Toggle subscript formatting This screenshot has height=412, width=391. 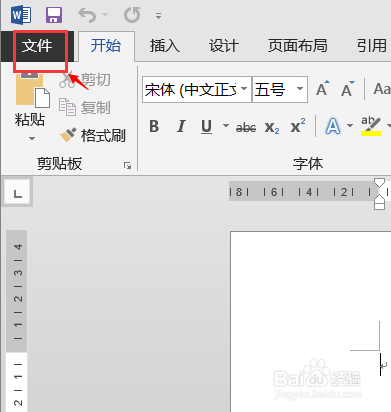tap(272, 127)
